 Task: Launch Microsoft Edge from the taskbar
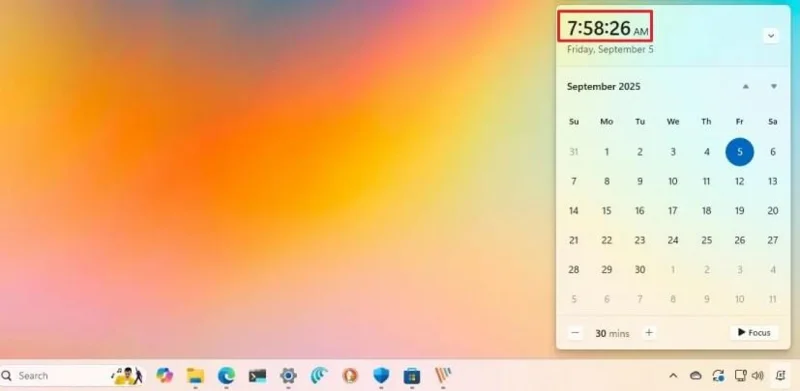227,376
